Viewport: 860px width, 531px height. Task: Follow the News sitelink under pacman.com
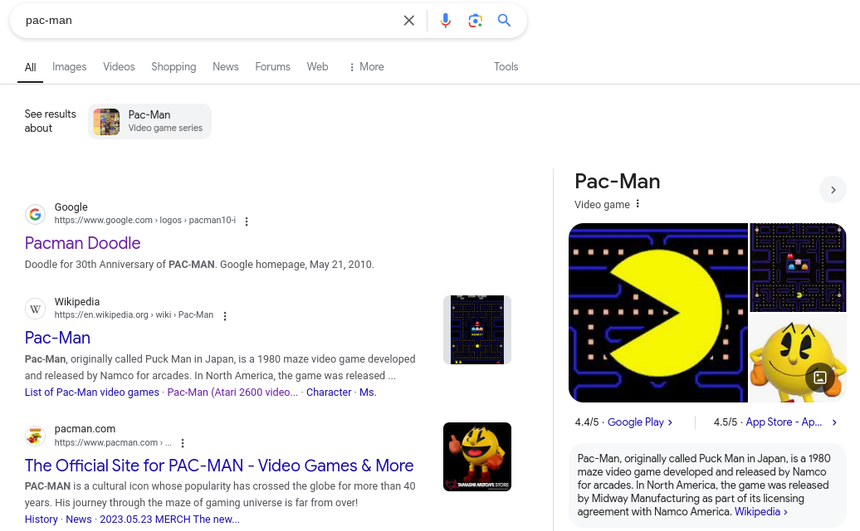tap(78, 519)
